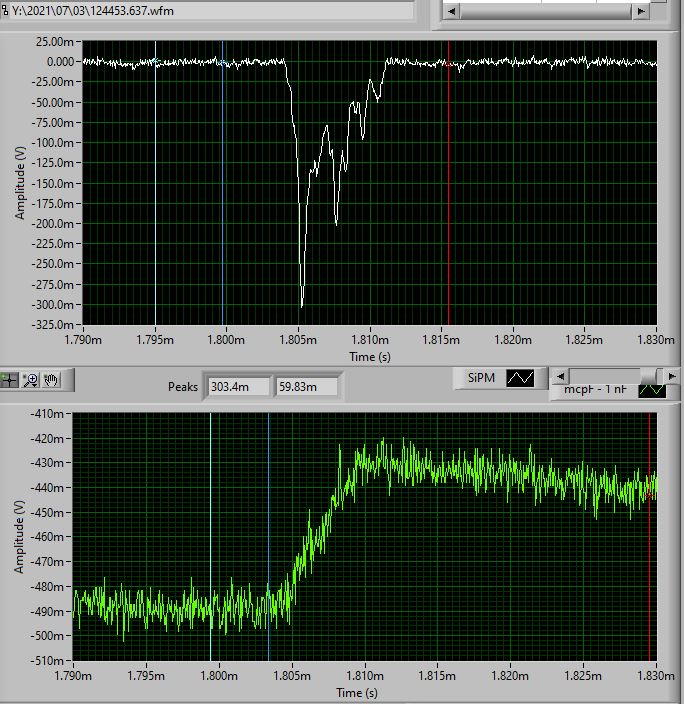
Task: Click the white cursor line in upper graph
Action: coord(155,200)
